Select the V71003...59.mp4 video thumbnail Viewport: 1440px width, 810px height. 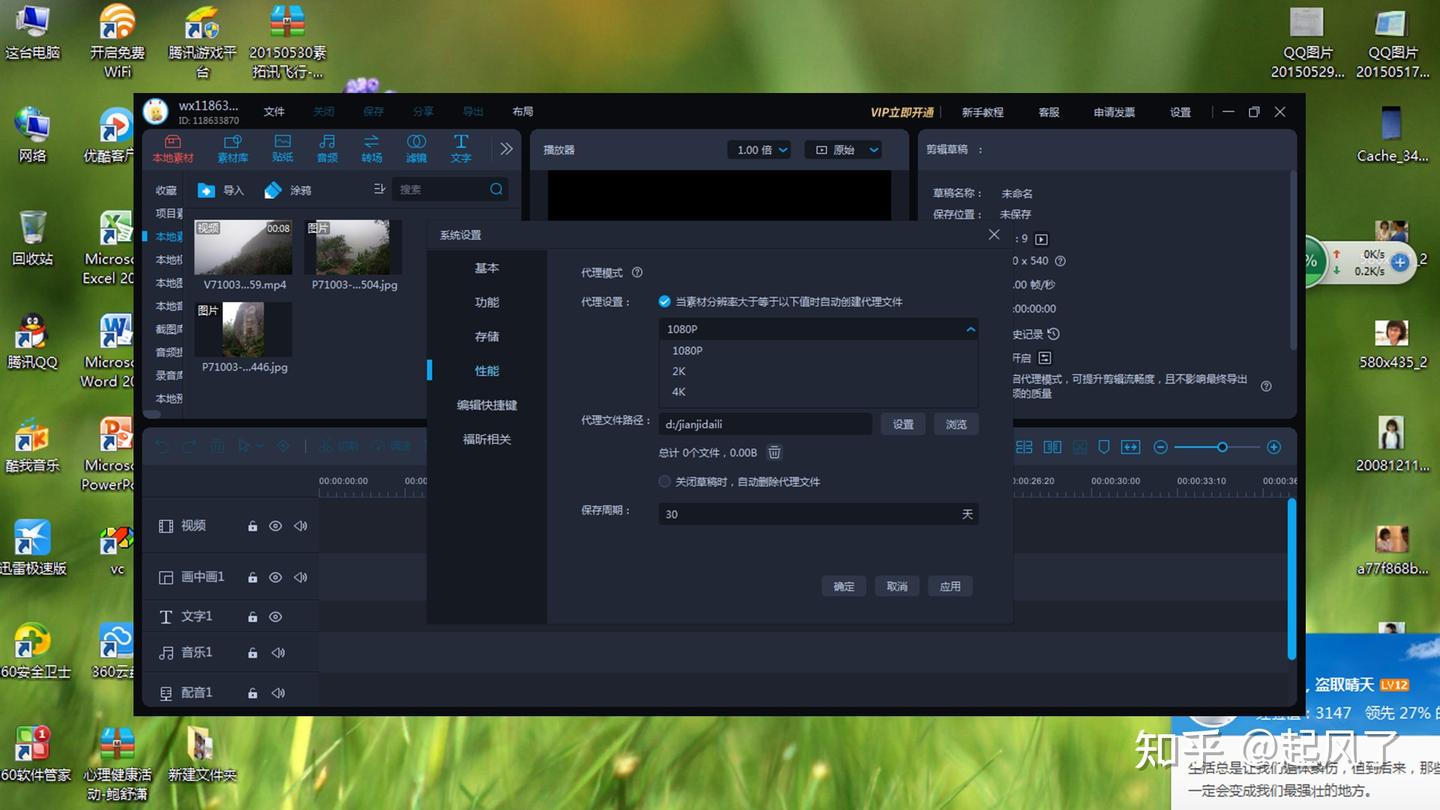click(x=244, y=248)
